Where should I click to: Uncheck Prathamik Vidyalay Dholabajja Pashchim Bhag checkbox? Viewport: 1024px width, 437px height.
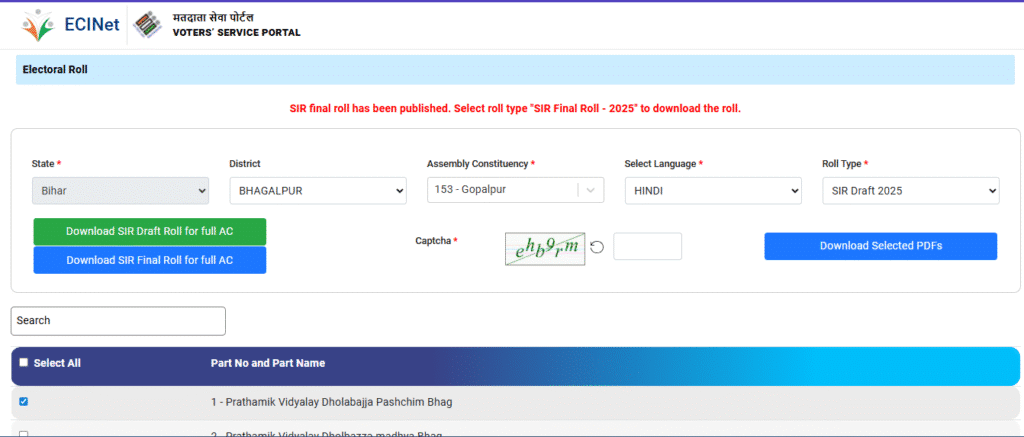(24, 402)
